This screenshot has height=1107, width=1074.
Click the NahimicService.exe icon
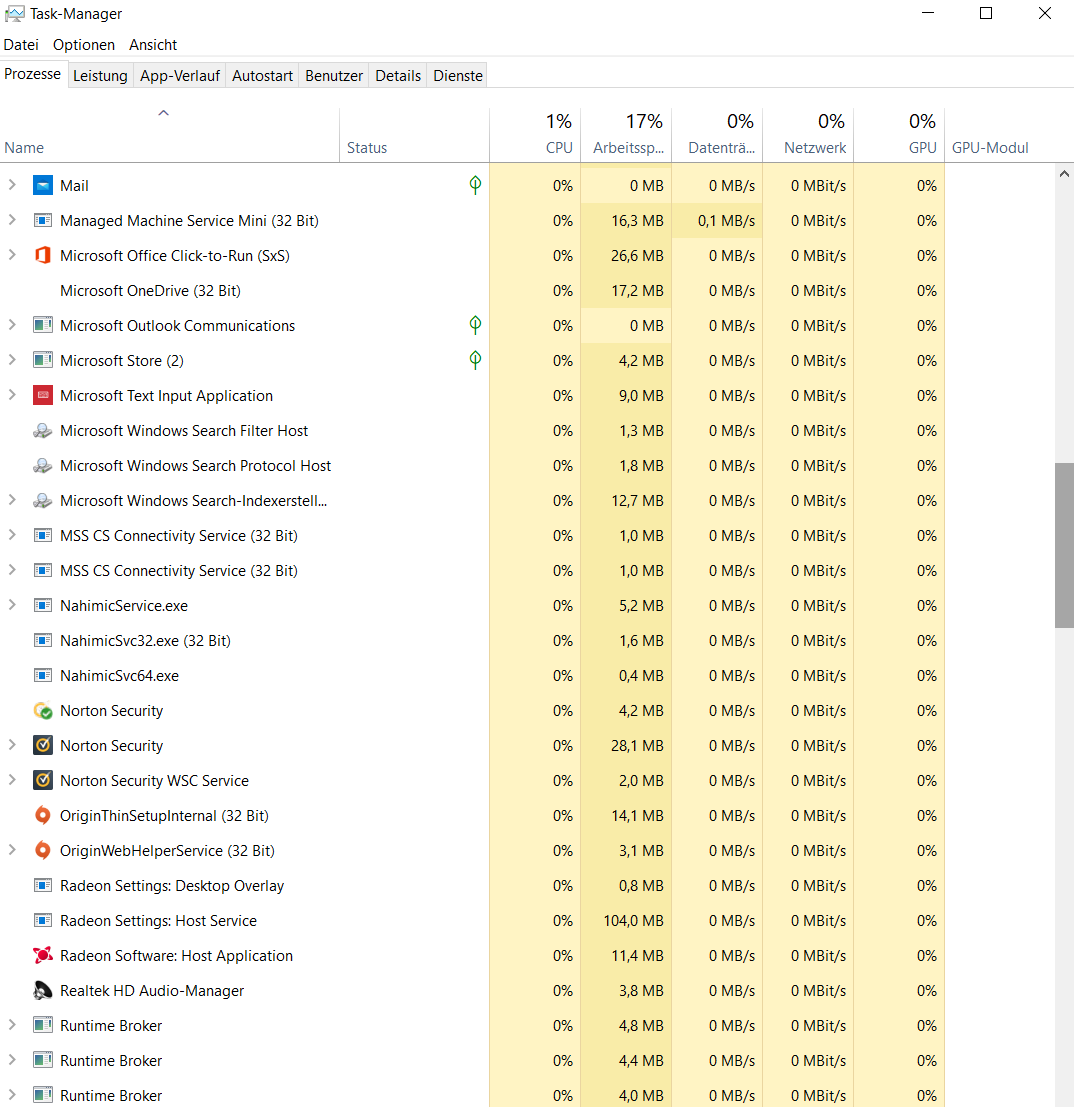tap(43, 606)
